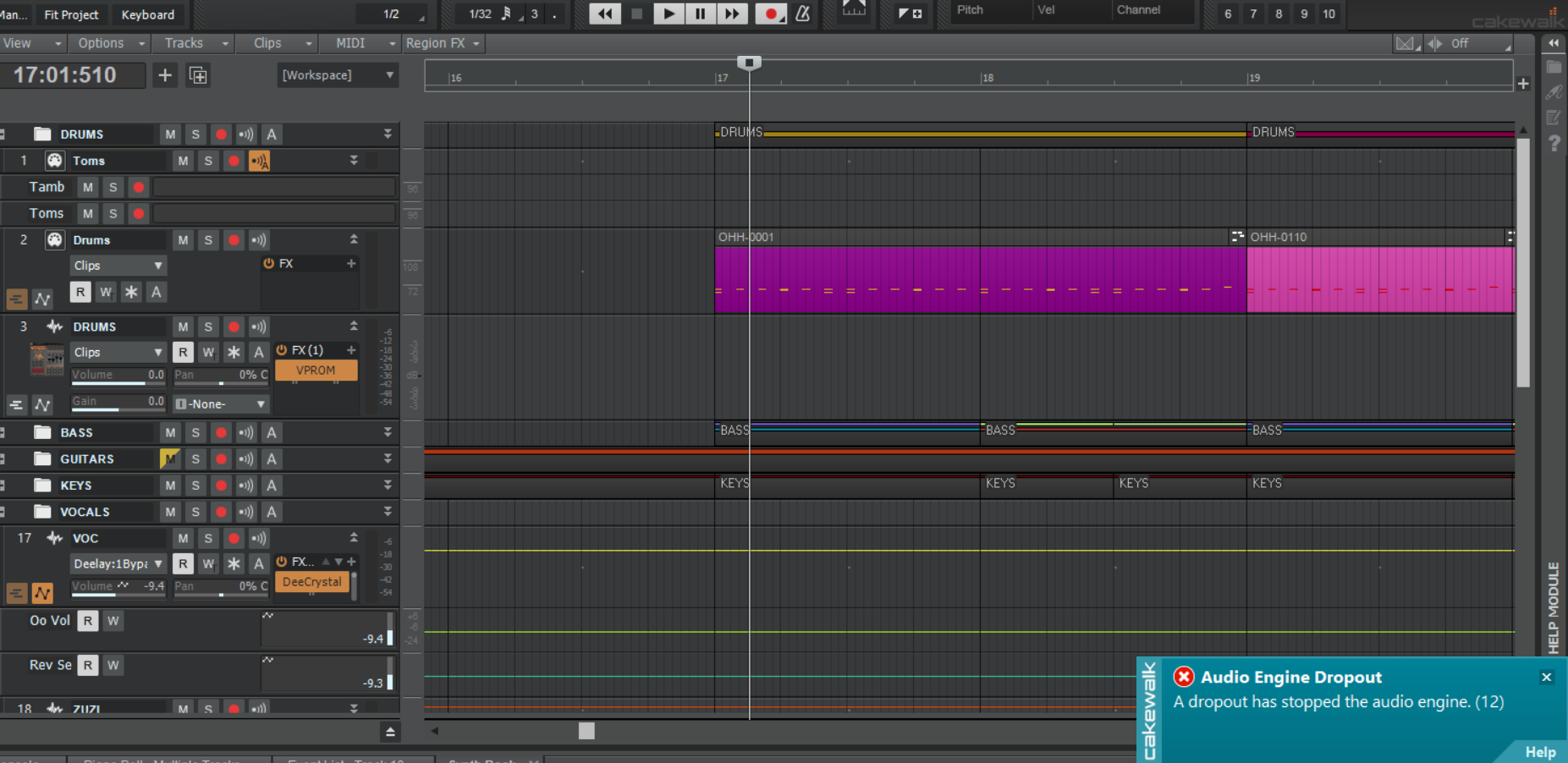Expand the VOCALS folder chevron
1568x763 pixels.
[388, 512]
